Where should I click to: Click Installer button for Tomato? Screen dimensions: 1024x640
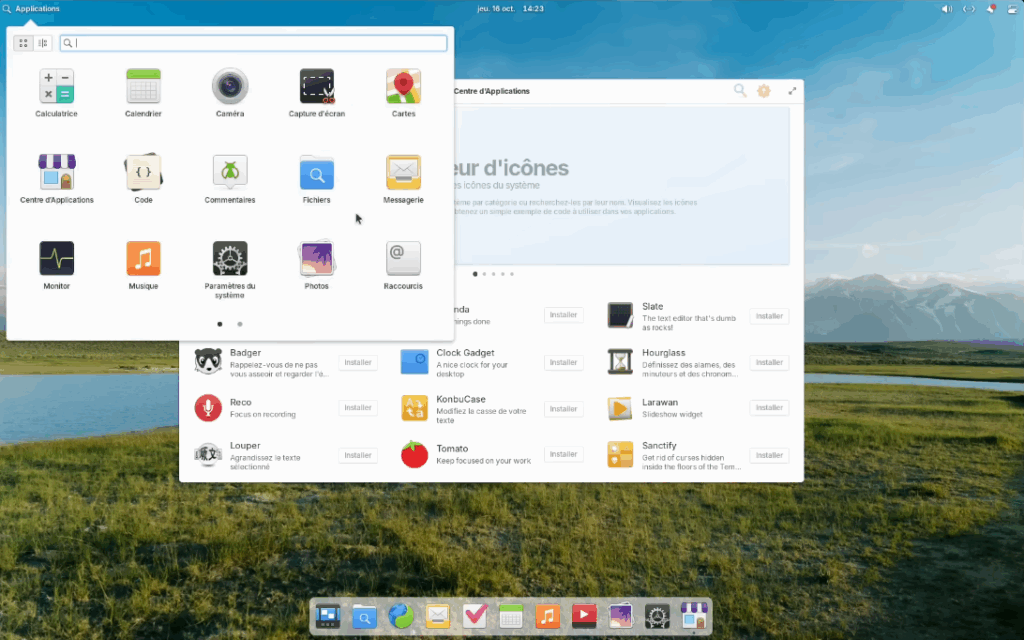click(563, 454)
